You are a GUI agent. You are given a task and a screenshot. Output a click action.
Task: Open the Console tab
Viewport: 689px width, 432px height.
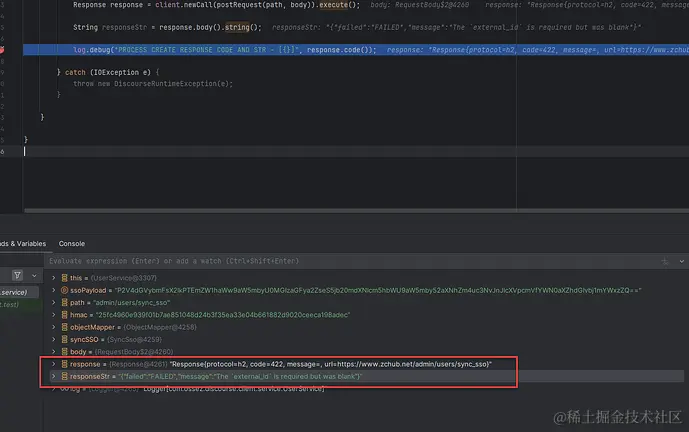[72, 243]
